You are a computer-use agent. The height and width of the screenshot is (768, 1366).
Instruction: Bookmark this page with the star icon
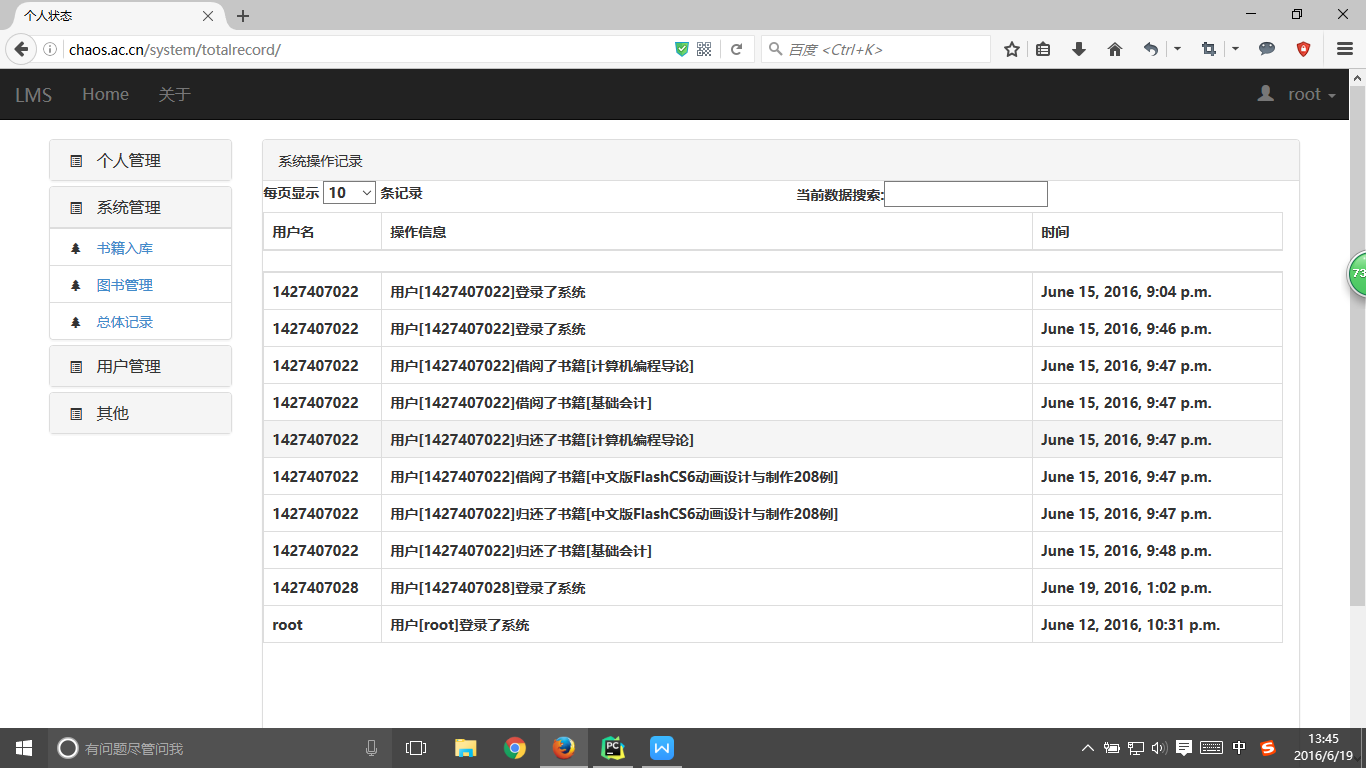[x=1012, y=49]
